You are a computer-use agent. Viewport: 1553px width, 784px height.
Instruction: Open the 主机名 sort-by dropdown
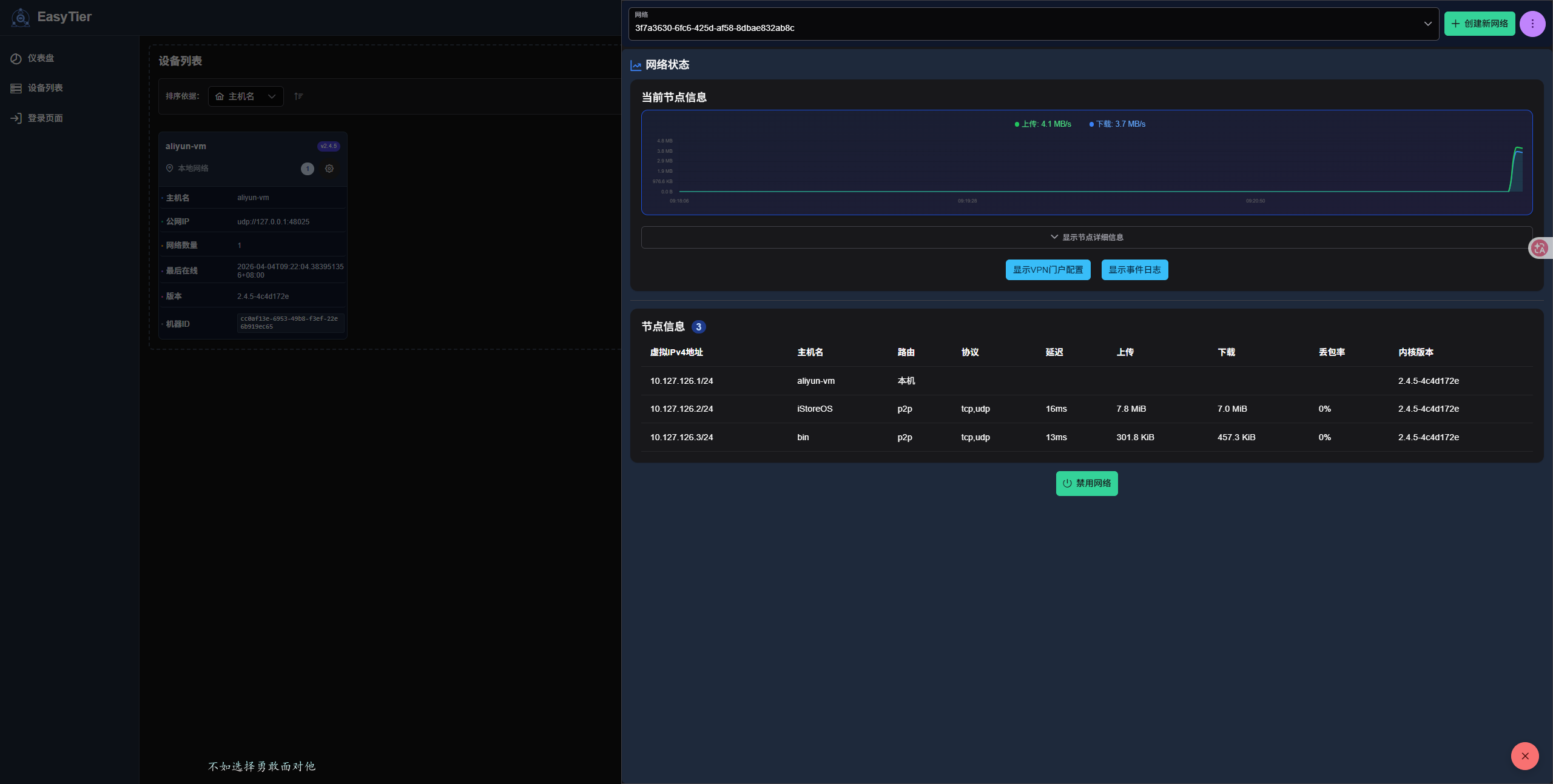(246, 96)
